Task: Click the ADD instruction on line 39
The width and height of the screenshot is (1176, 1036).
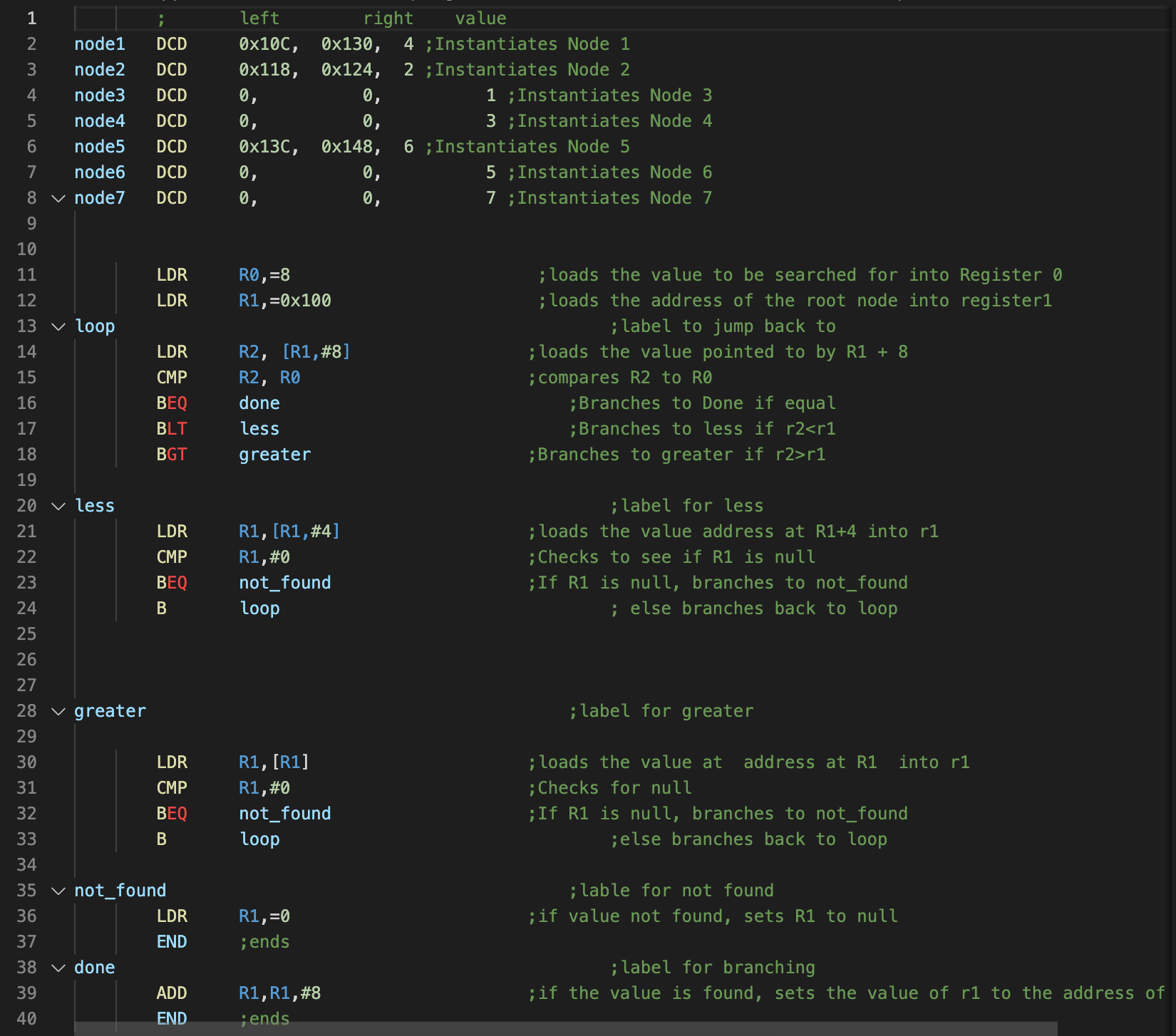Action: coord(172,993)
